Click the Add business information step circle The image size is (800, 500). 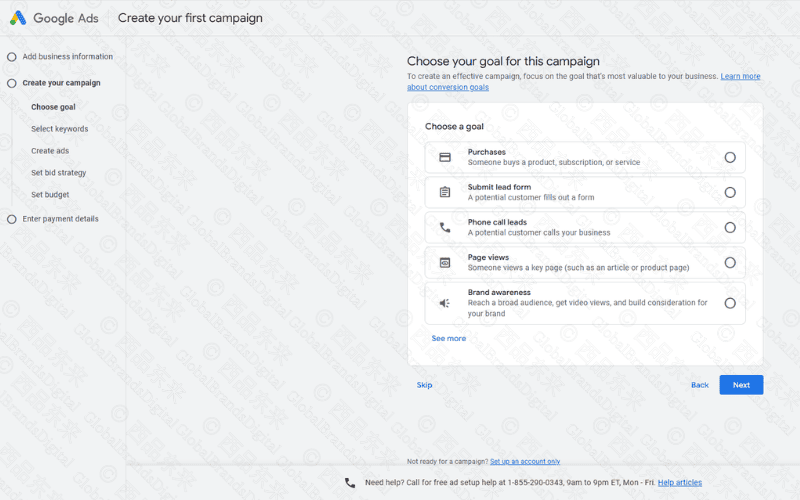(12, 57)
